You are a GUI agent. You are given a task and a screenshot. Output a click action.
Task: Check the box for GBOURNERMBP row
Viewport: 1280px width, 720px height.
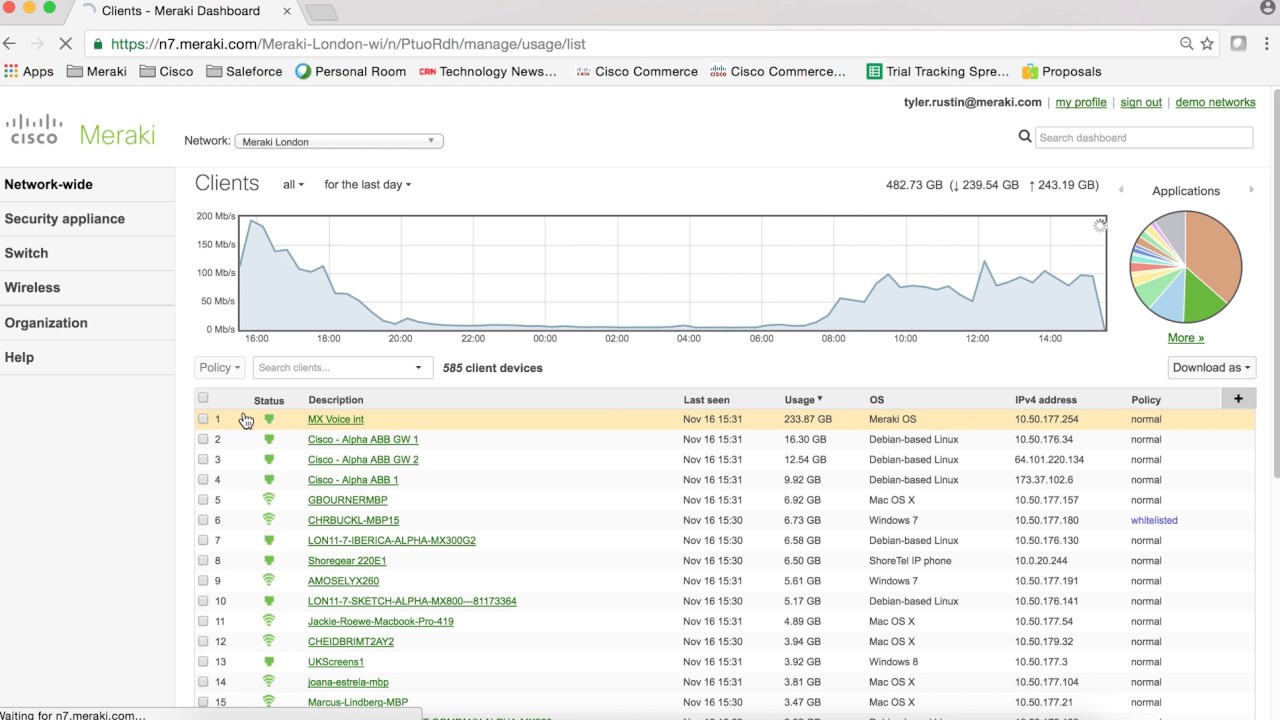(x=203, y=499)
